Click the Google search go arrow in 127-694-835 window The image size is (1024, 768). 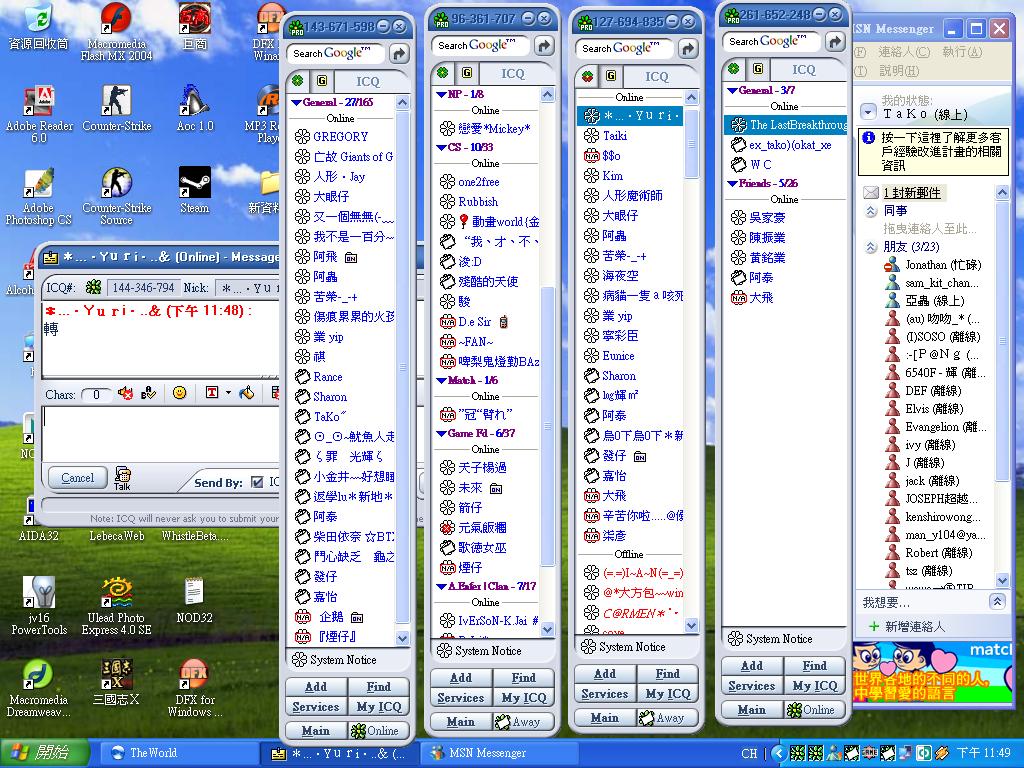[x=688, y=48]
